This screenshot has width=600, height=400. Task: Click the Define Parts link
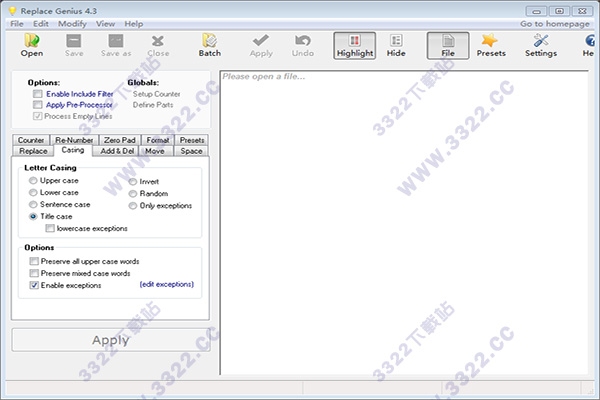click(x=153, y=104)
